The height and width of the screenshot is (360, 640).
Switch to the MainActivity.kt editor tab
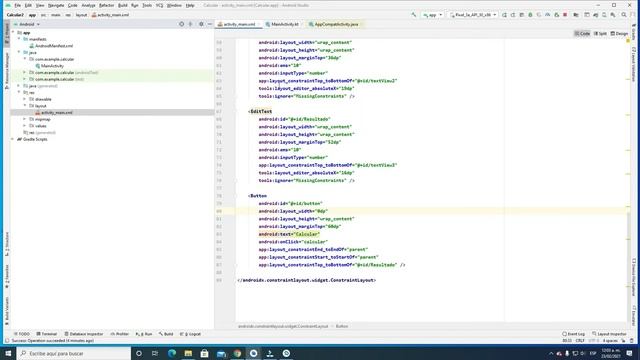284,24
